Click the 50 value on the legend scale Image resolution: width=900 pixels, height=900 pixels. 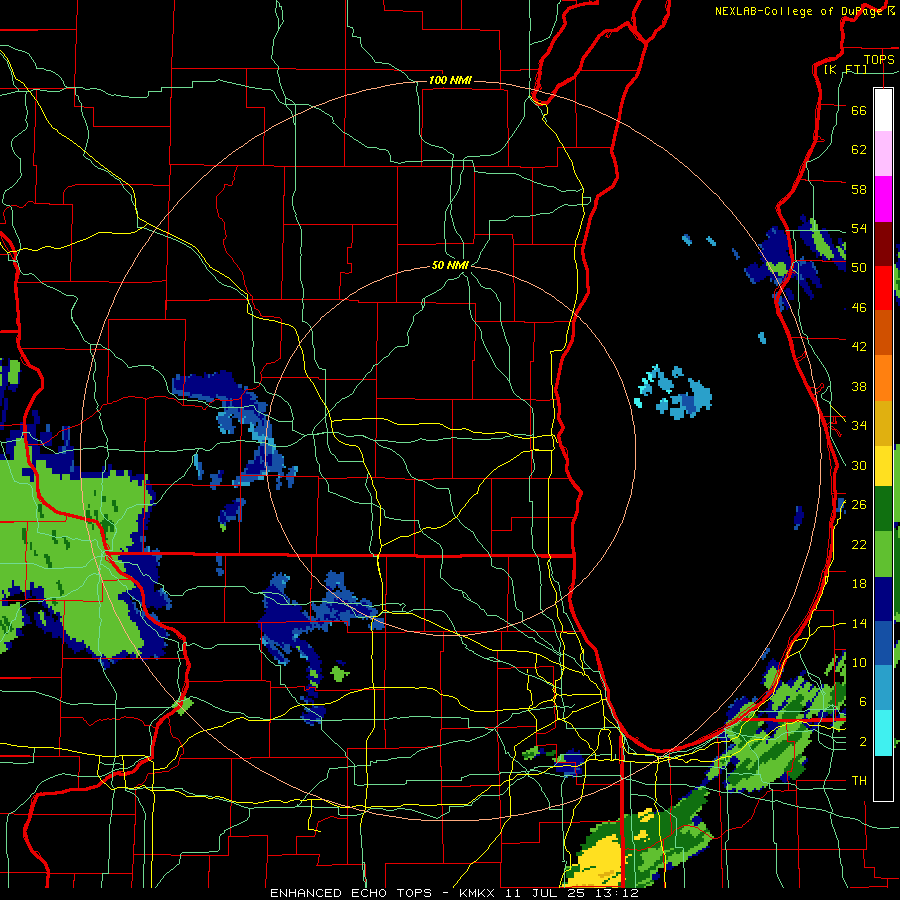859,268
